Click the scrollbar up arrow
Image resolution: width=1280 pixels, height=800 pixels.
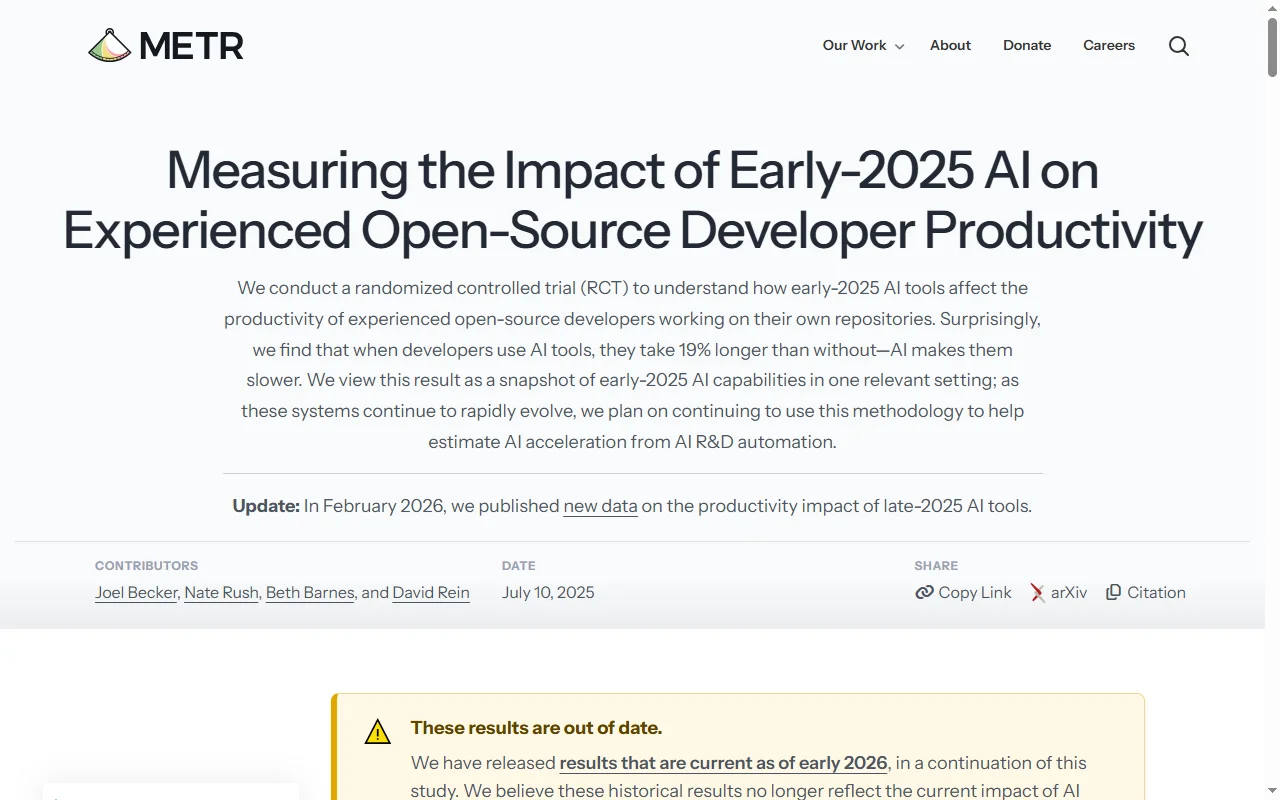tap(1272, 7)
